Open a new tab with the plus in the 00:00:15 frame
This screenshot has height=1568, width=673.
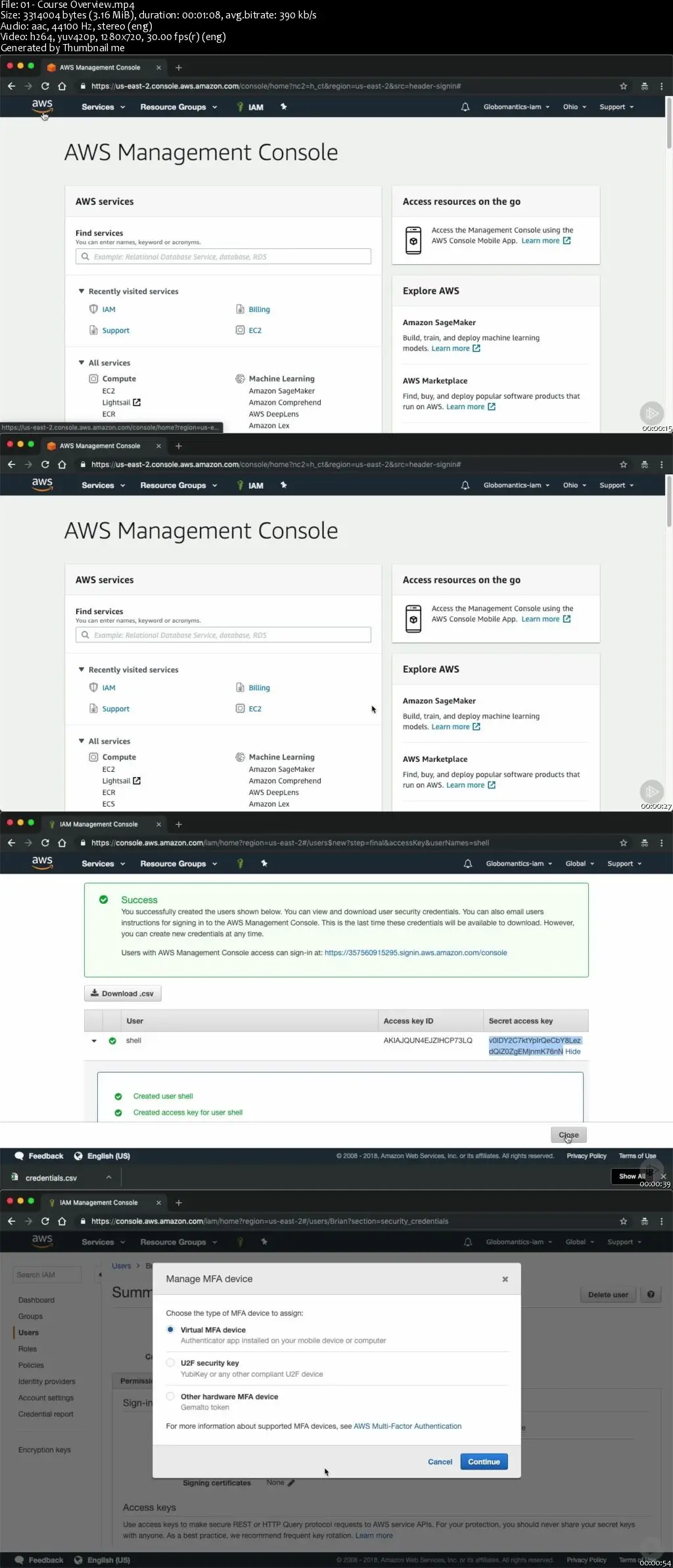tap(178, 68)
